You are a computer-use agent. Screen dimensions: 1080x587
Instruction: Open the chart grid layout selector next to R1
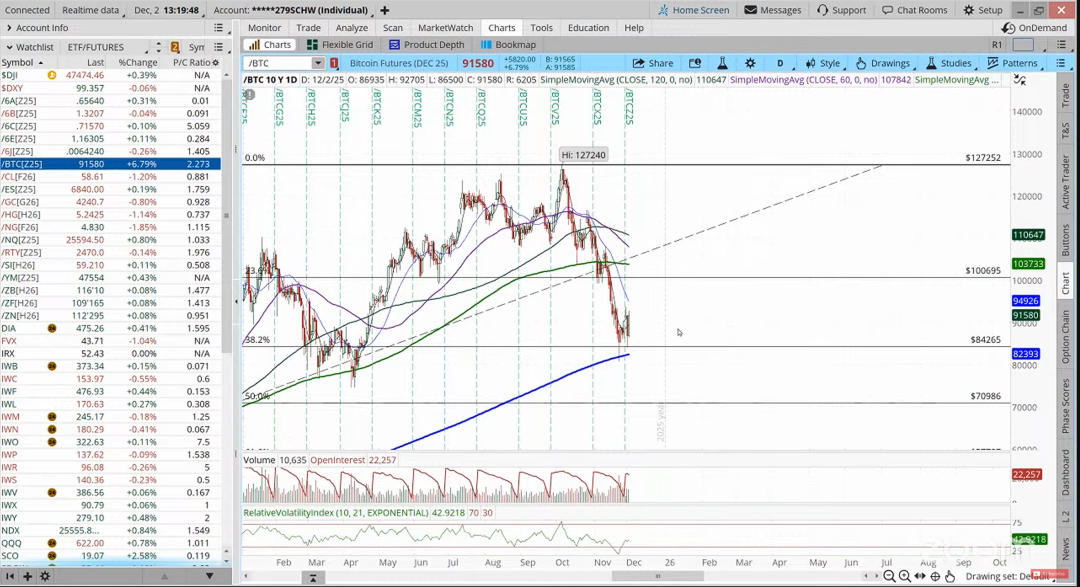pos(1024,44)
